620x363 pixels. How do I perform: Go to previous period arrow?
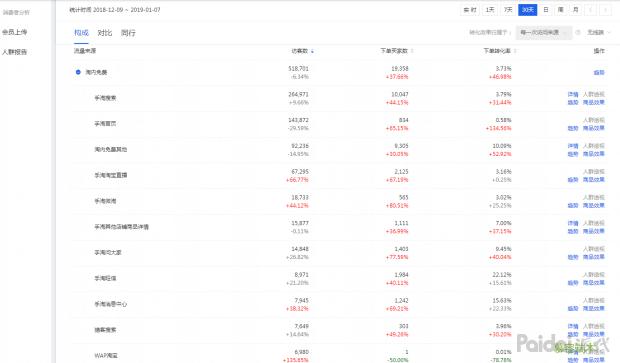tap(591, 10)
